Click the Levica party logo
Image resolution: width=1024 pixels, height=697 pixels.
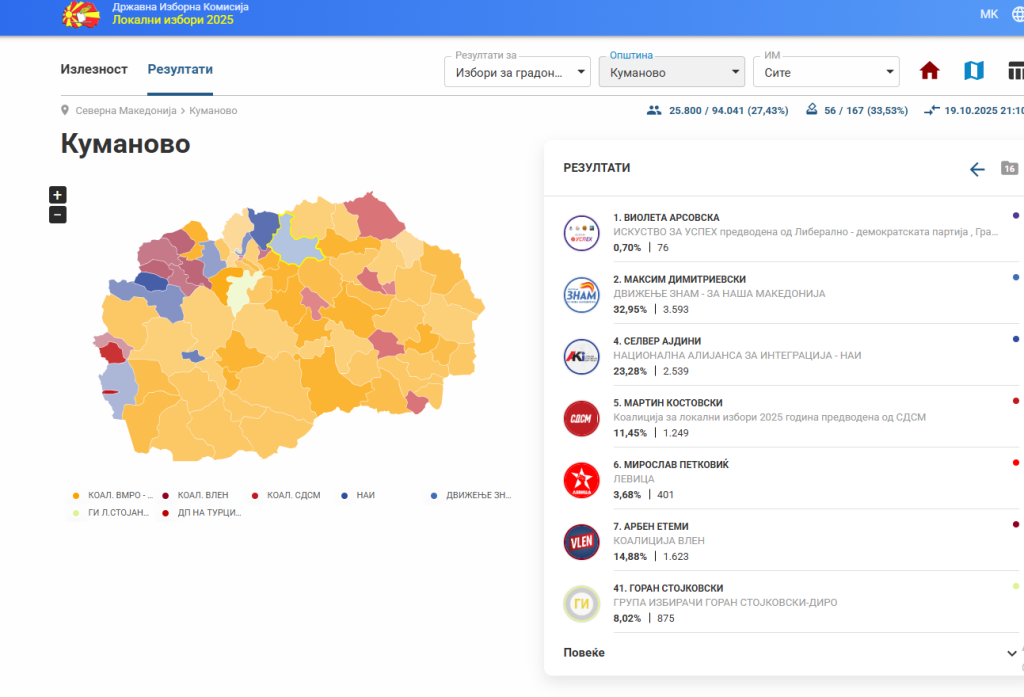pos(581,480)
